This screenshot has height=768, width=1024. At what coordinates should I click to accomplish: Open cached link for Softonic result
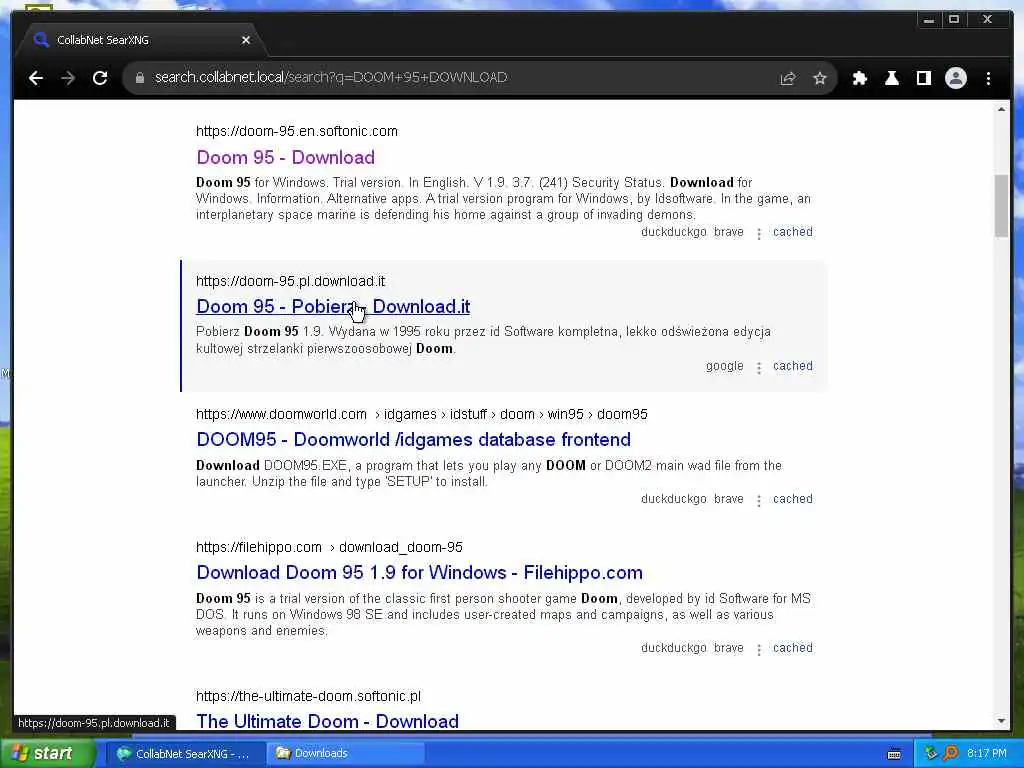pos(793,232)
